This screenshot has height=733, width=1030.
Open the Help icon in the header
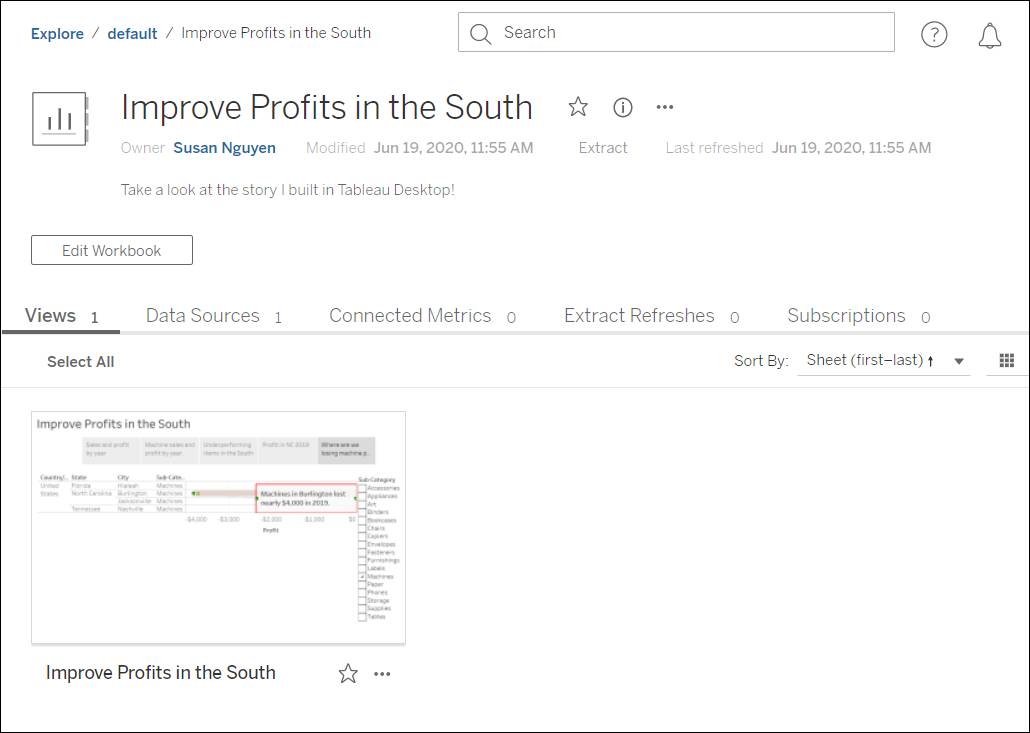pos(934,33)
